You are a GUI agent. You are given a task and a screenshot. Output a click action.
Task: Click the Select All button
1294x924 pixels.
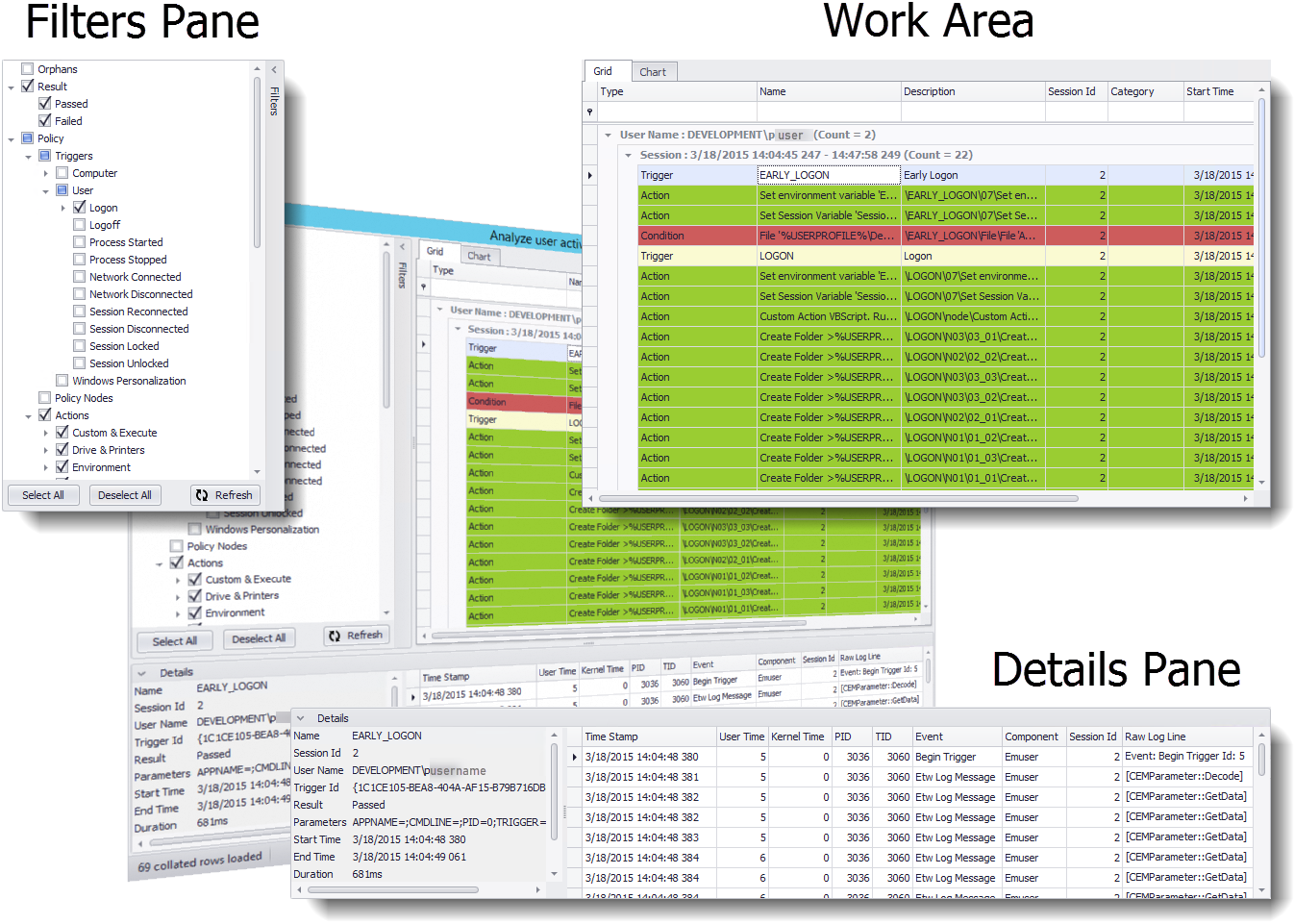coord(43,495)
